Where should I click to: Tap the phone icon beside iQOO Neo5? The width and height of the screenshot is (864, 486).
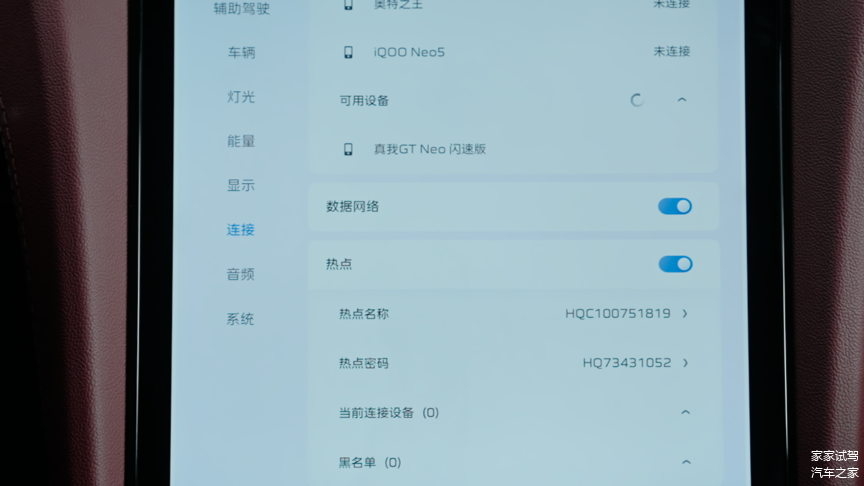coord(348,51)
